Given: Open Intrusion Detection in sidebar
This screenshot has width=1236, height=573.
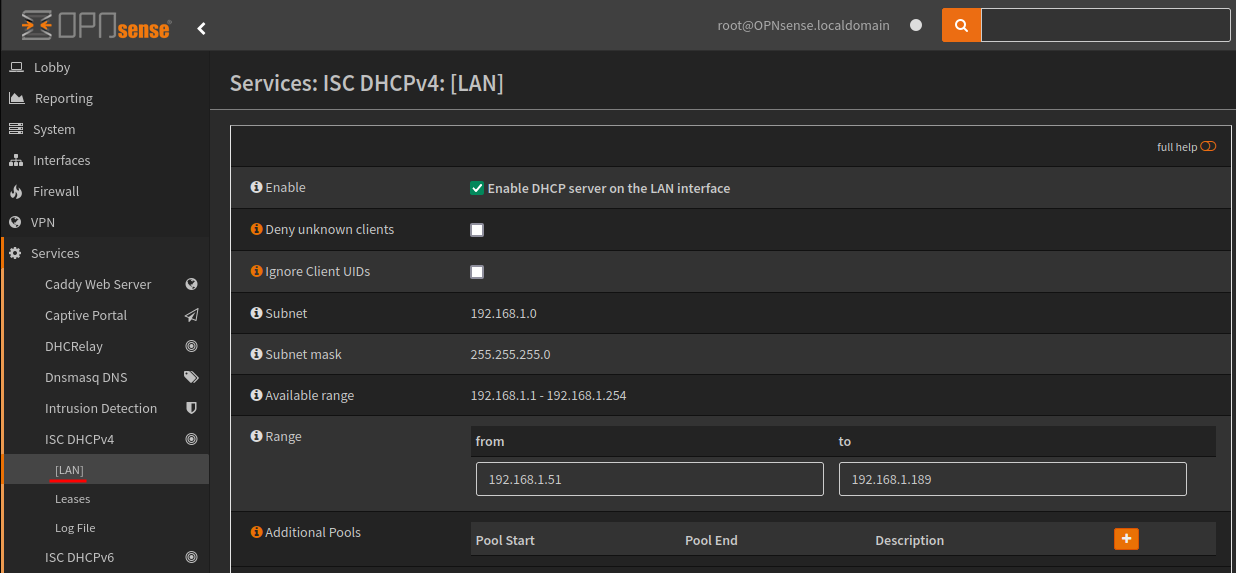Looking at the screenshot, I should click(101, 408).
